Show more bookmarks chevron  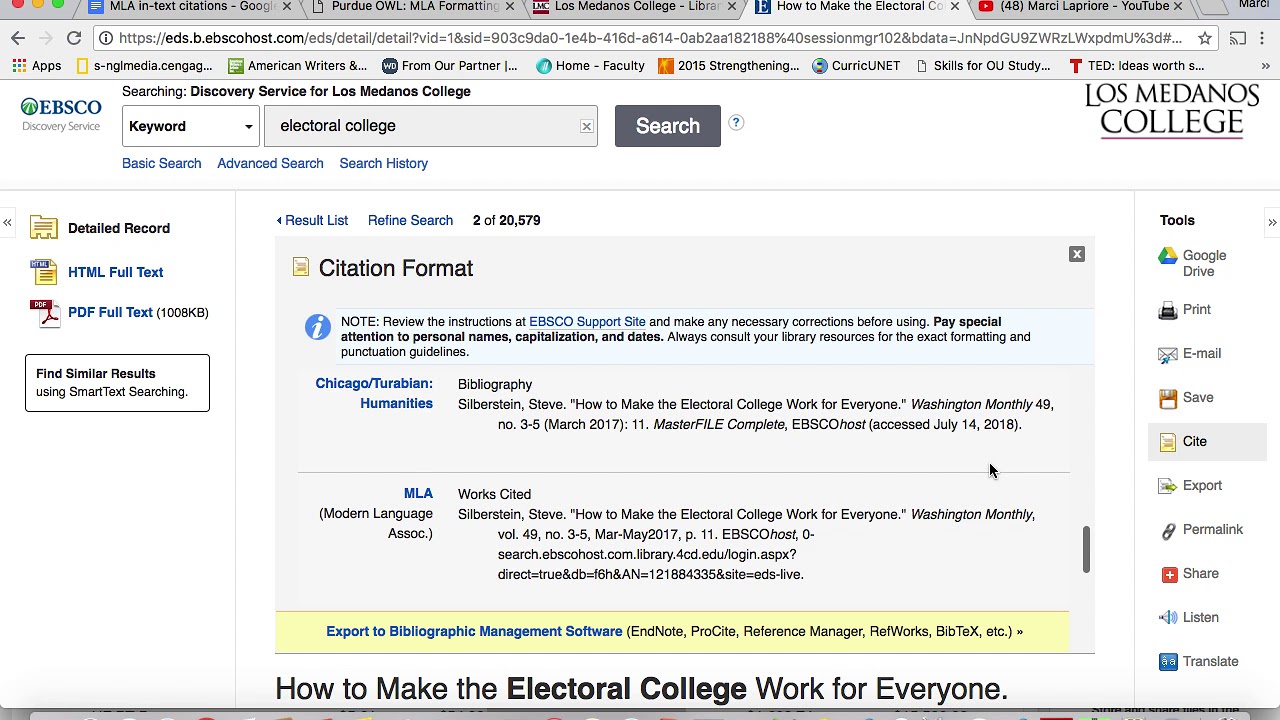[x=1265, y=66]
